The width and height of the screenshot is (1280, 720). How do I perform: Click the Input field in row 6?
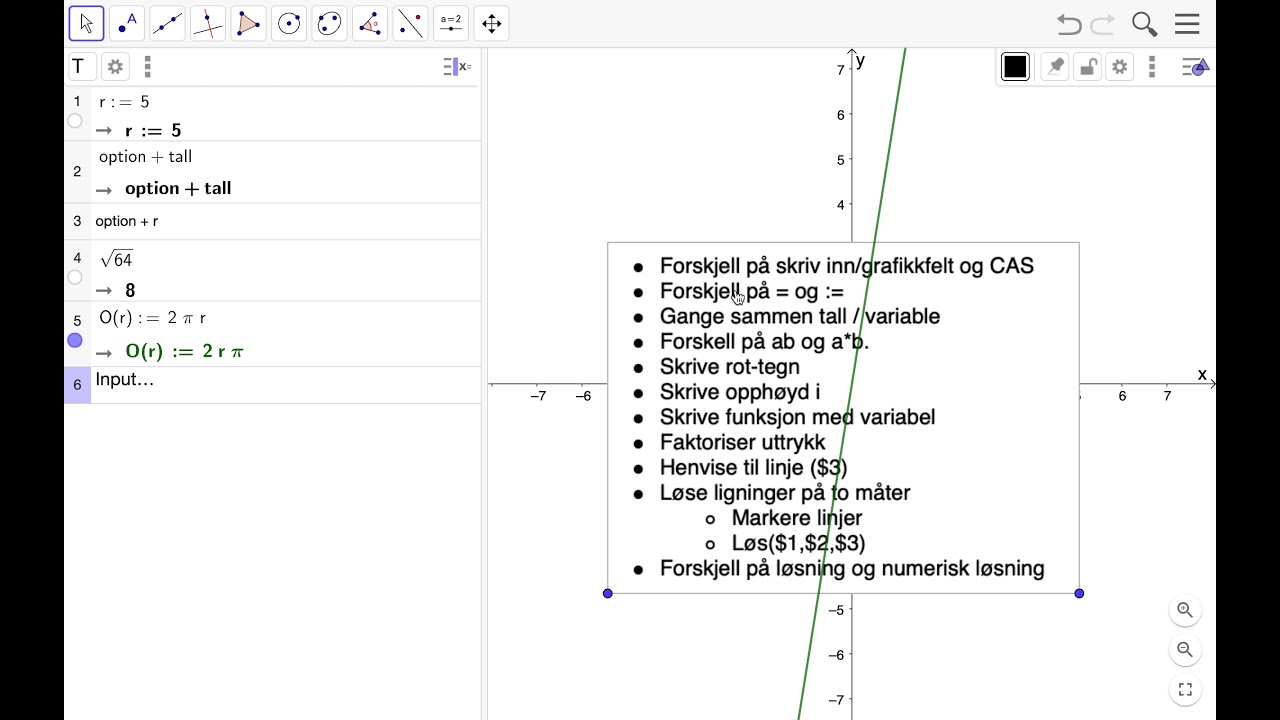(286, 385)
